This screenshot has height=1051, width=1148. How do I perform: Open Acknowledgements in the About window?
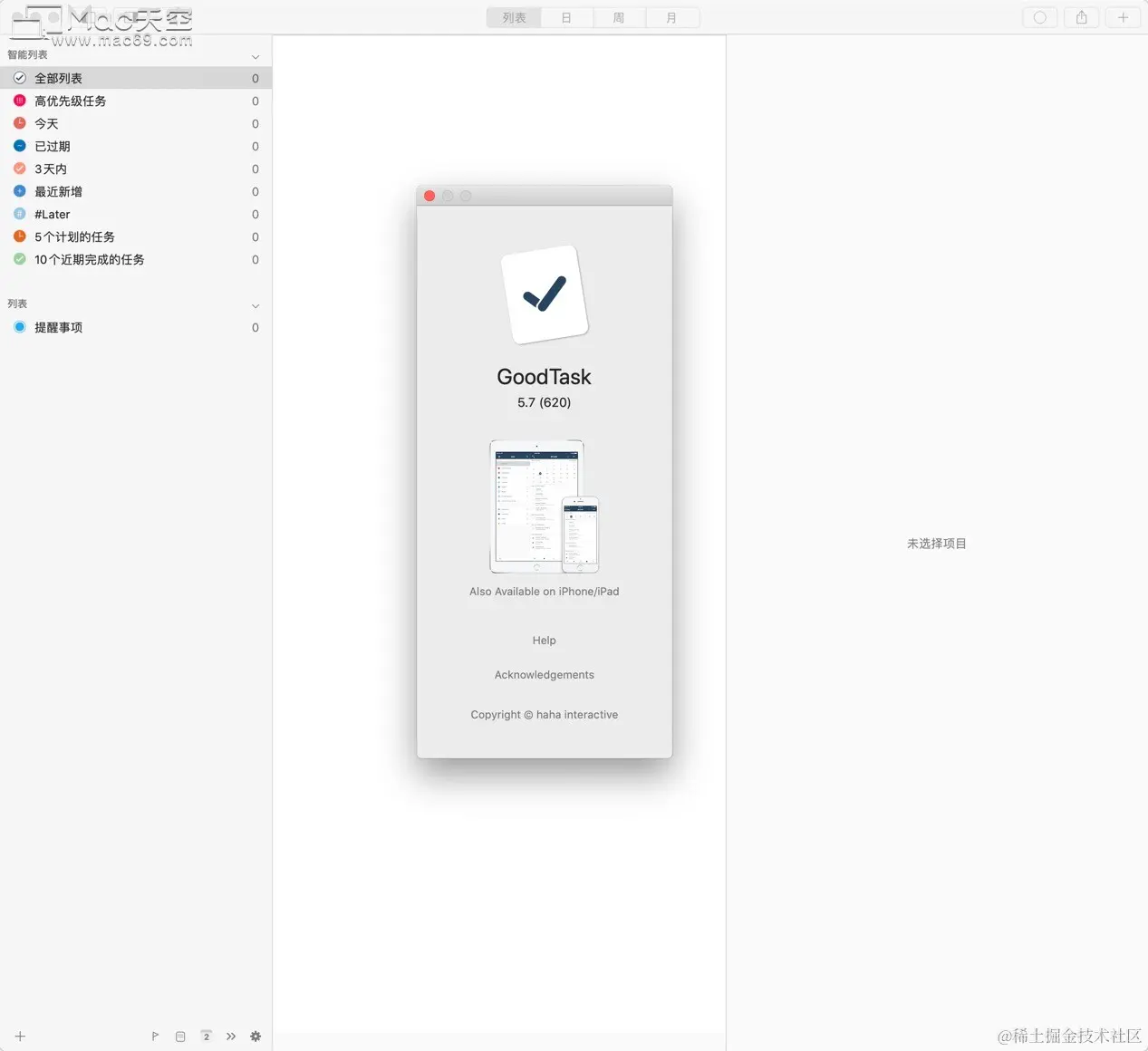pyautogui.click(x=545, y=675)
